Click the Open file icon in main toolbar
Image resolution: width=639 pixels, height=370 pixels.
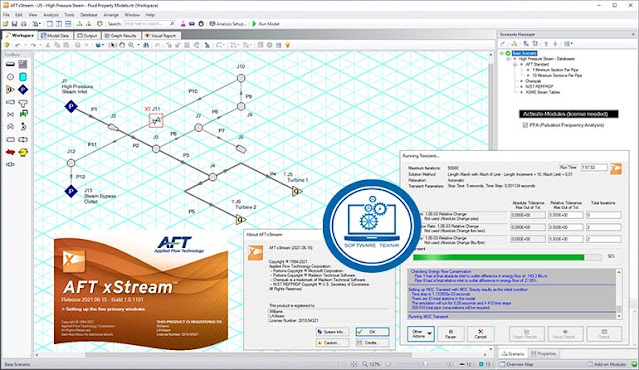(6, 24)
